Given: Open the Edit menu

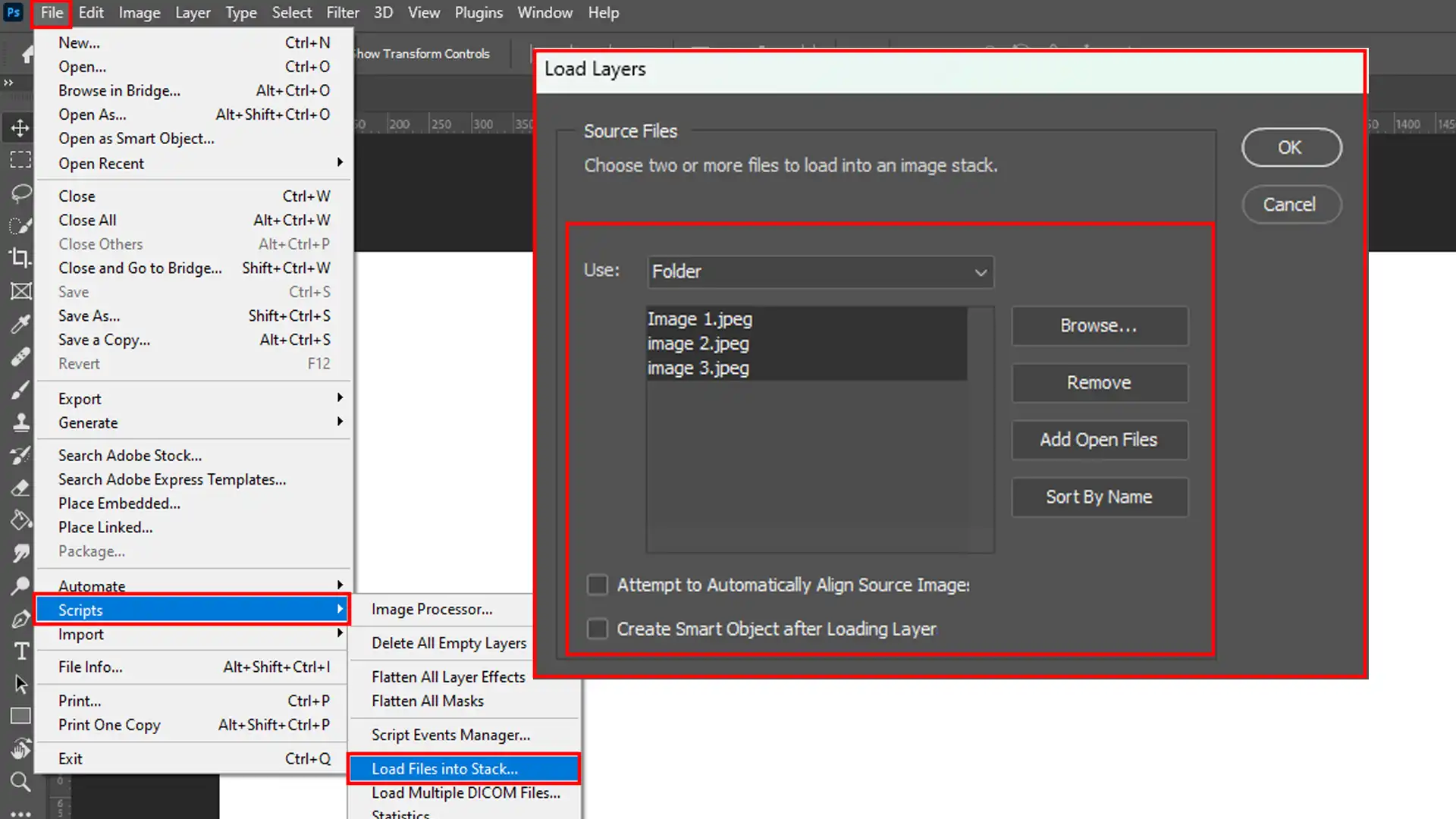Looking at the screenshot, I should [91, 13].
